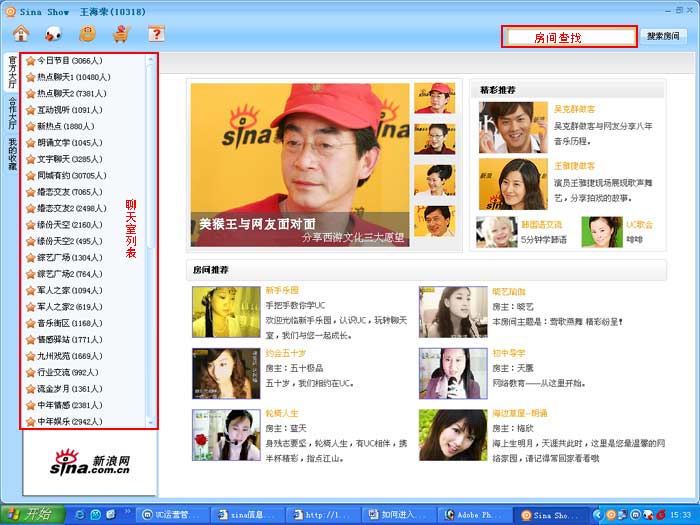Open the 婚恋交友 (7065人) chat room
This screenshot has height=525, width=700.
click(x=70, y=192)
